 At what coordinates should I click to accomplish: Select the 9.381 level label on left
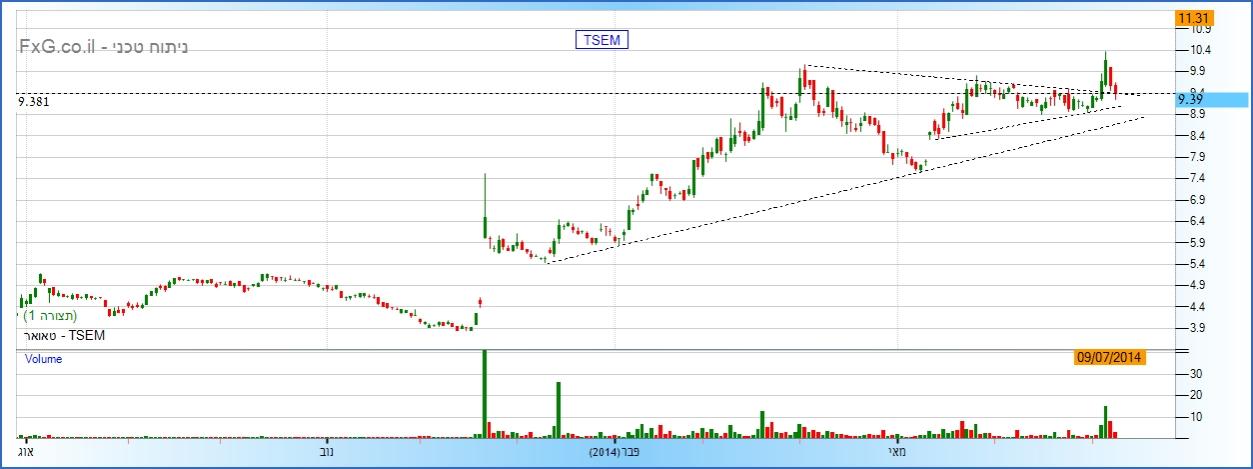[33, 101]
